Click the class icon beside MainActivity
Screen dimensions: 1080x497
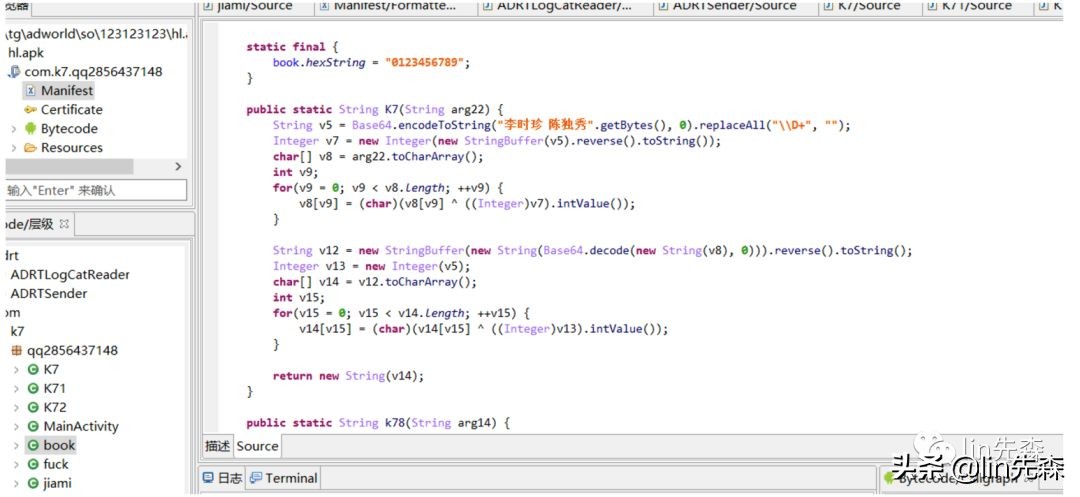coord(32,426)
